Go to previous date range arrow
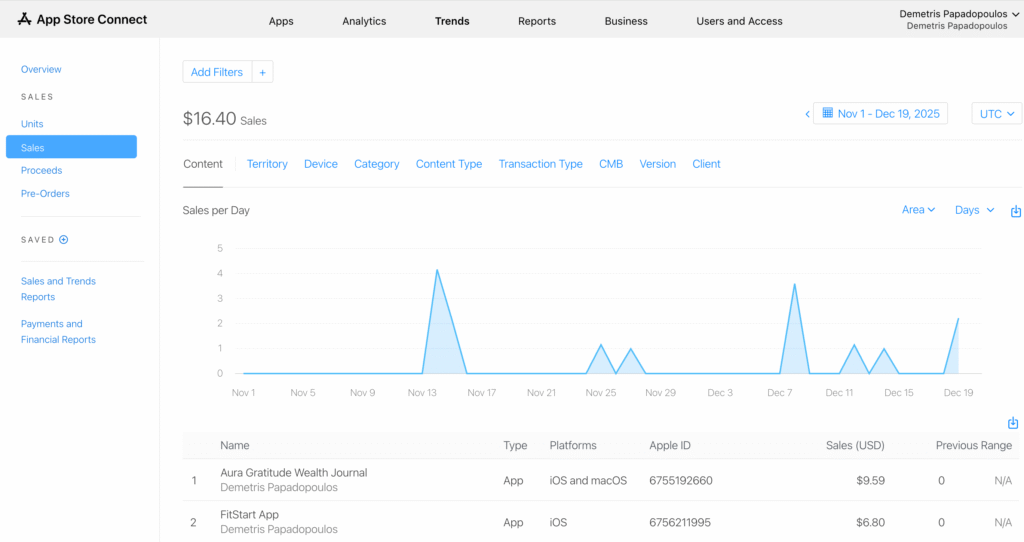 click(807, 114)
